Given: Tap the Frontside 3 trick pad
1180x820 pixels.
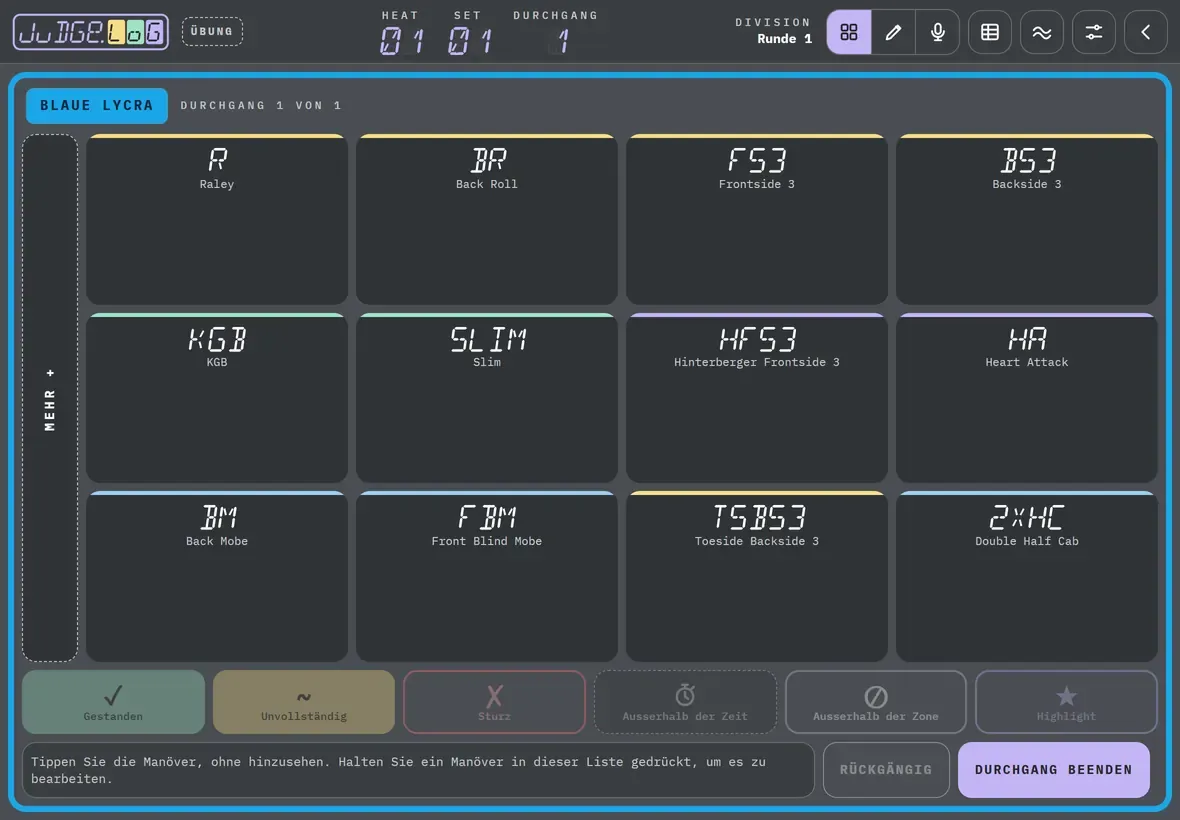Looking at the screenshot, I should (756, 220).
